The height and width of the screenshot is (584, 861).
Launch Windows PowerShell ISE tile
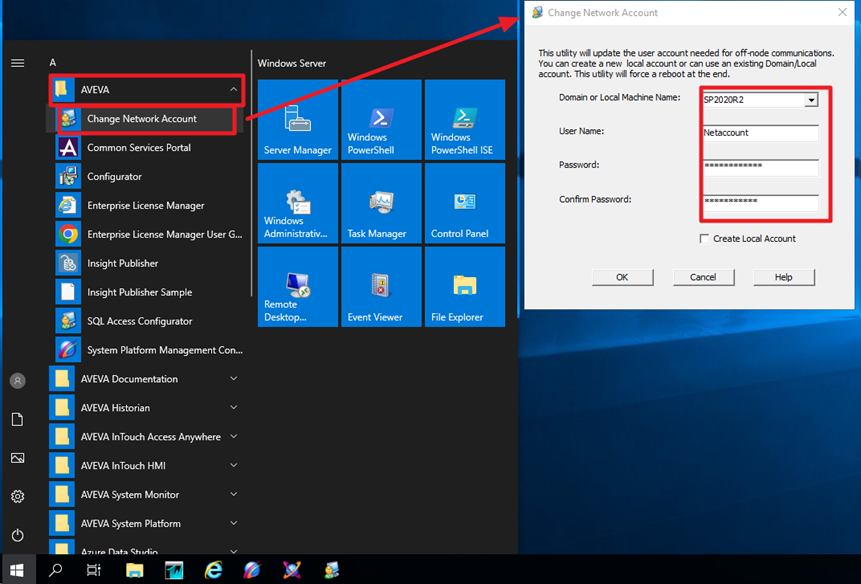pos(465,120)
